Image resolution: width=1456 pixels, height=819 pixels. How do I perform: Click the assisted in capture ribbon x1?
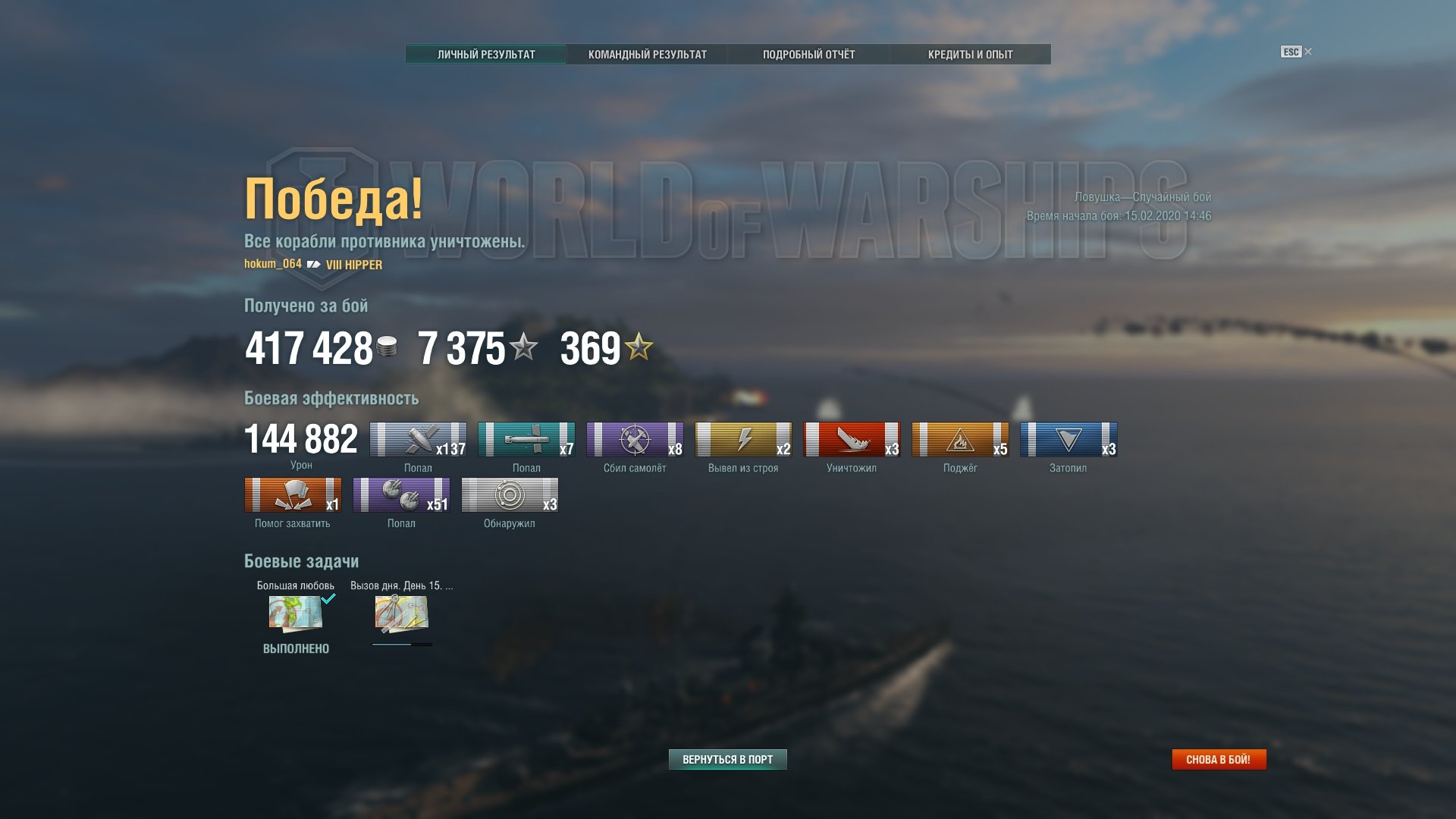click(x=293, y=495)
